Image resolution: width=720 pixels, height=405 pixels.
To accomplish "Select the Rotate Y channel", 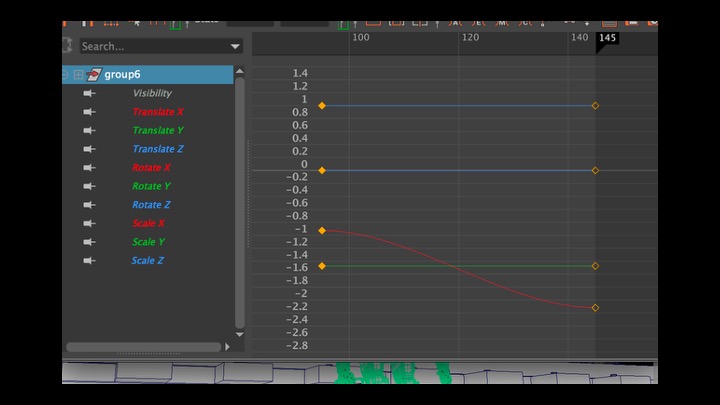I will point(151,186).
